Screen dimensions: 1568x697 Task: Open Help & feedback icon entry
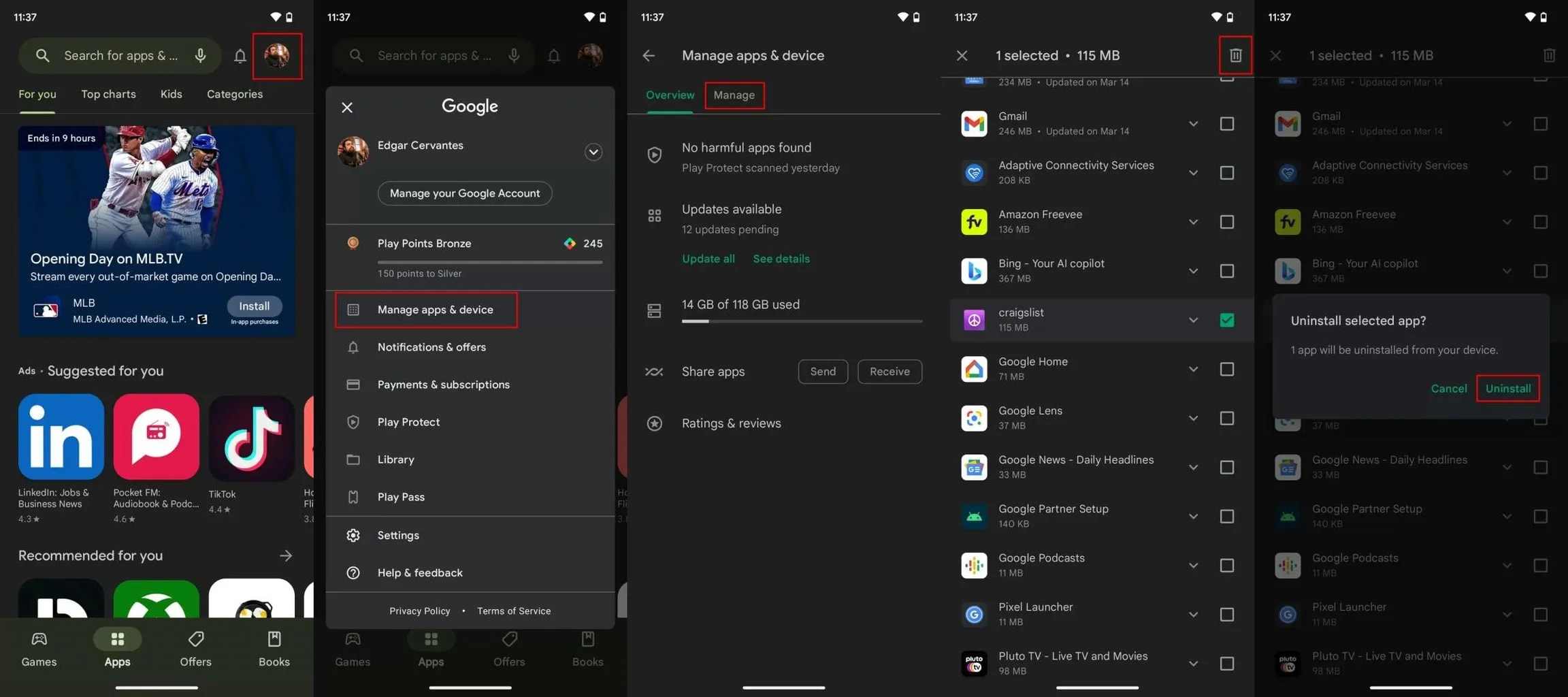(x=353, y=572)
